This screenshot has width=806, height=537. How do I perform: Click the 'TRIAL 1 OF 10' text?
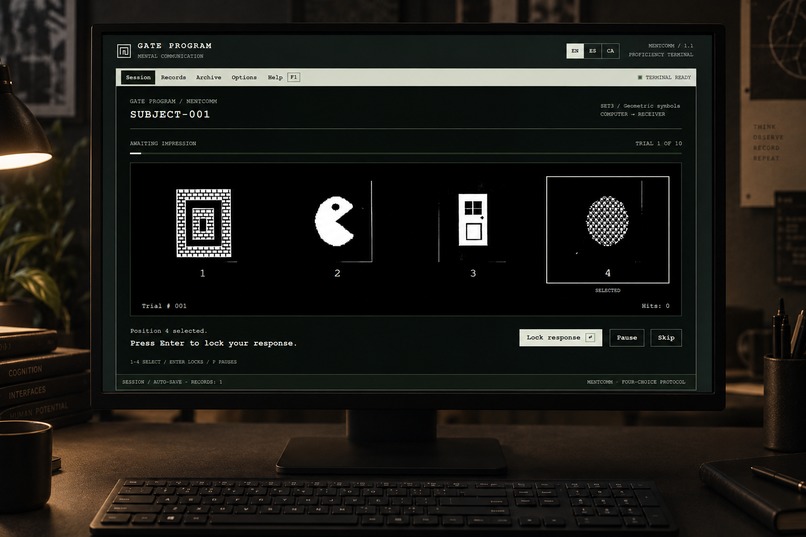pos(658,143)
